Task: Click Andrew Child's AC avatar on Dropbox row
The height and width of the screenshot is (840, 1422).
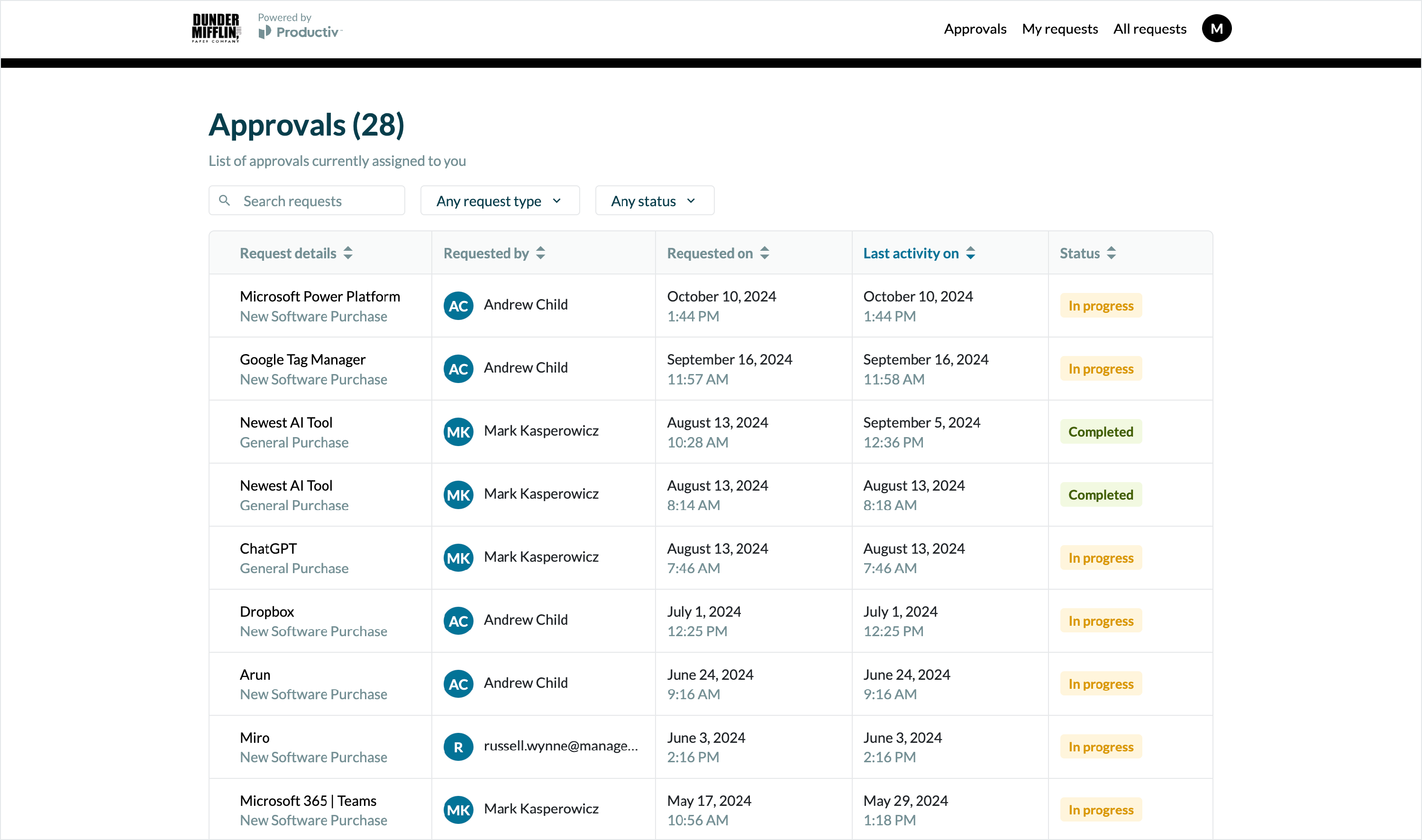Action: [x=458, y=621]
